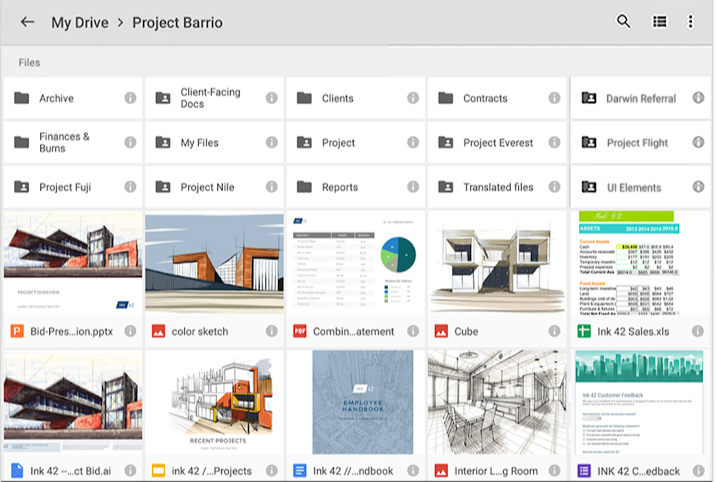Click the Cube file name label

(466, 332)
